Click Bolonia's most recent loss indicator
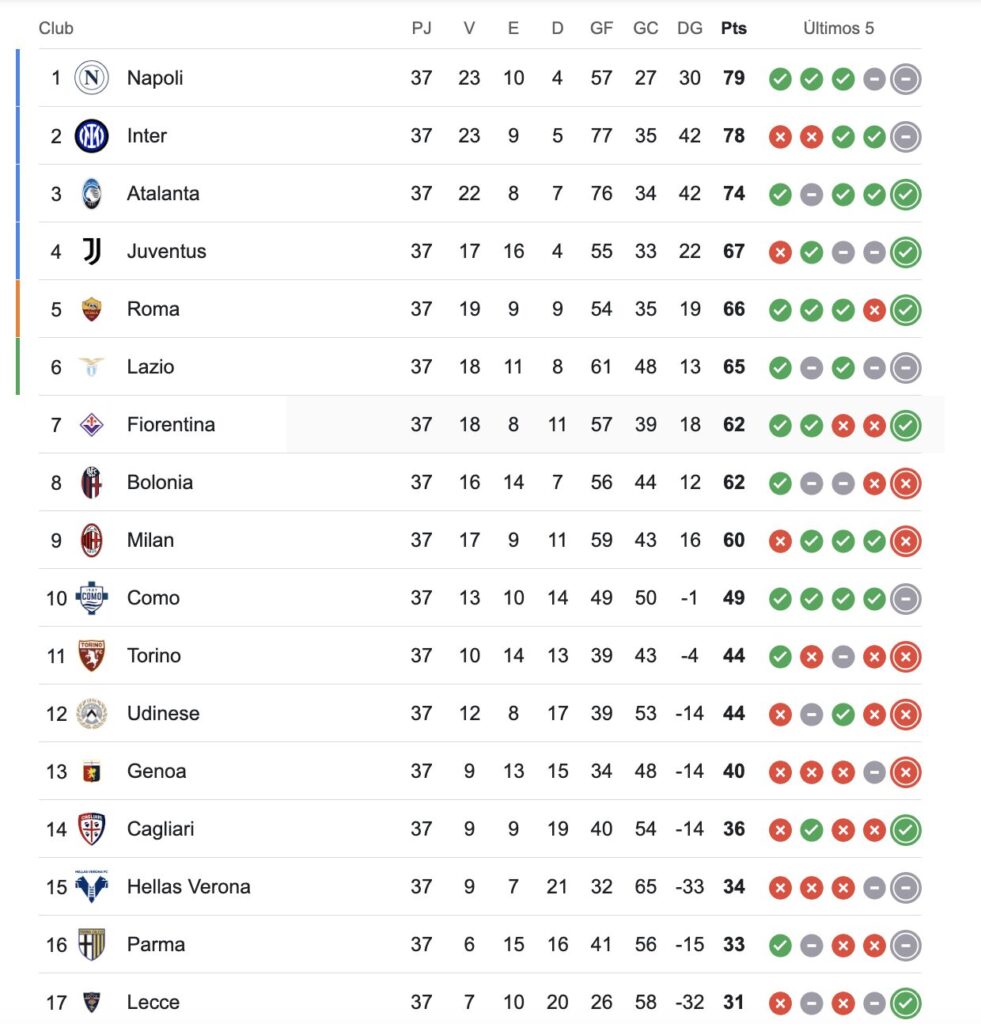The image size is (981, 1024). [906, 483]
